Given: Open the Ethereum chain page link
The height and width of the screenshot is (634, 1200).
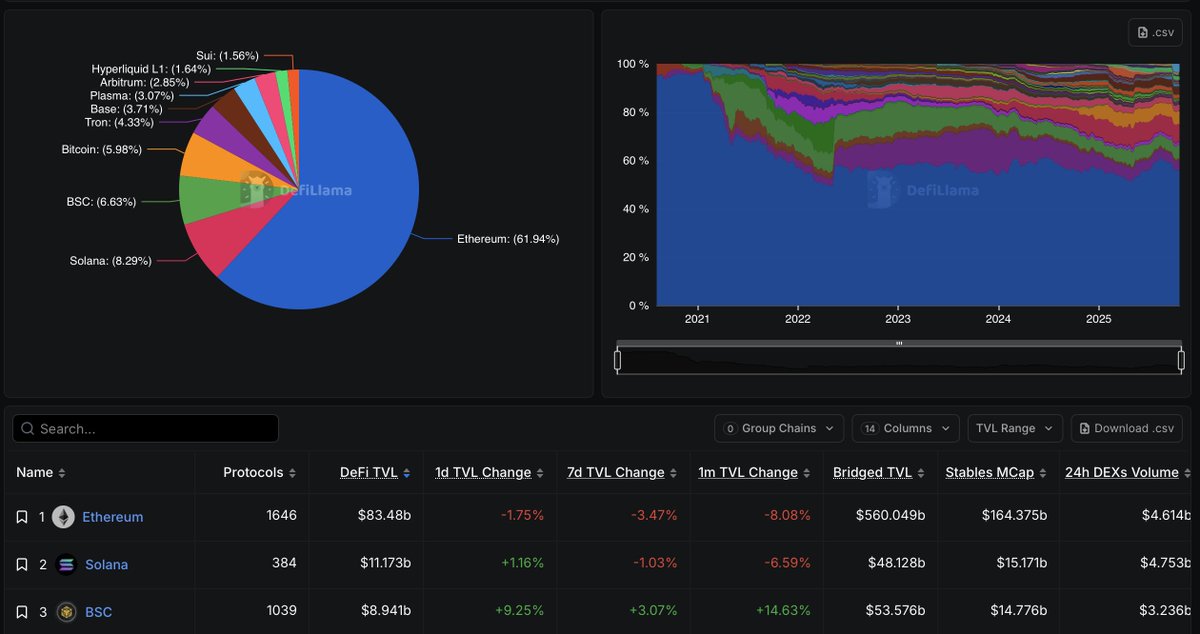Looking at the screenshot, I should [113, 517].
